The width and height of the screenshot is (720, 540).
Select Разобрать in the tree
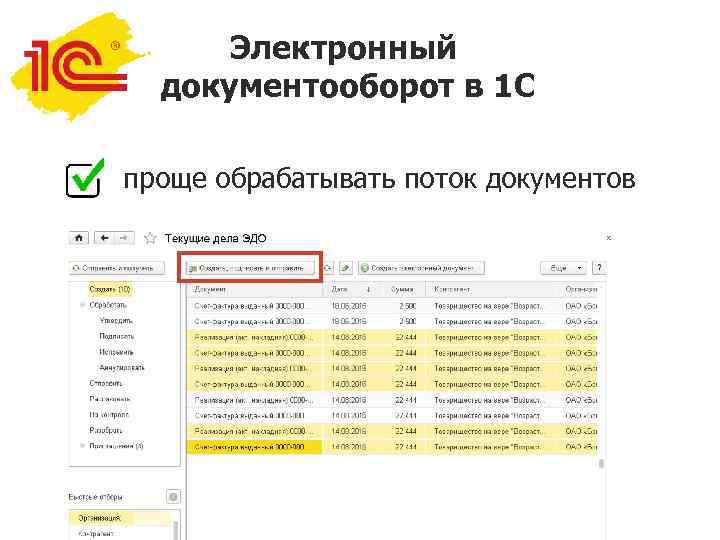click(x=106, y=430)
